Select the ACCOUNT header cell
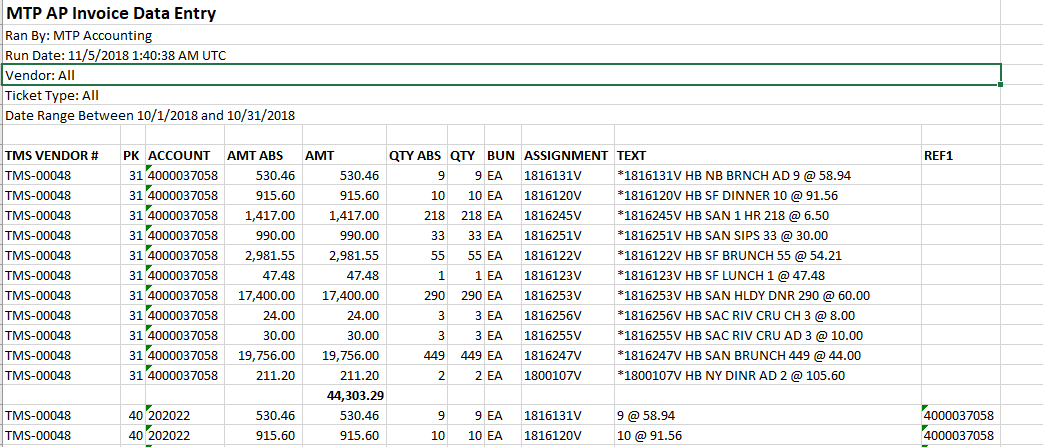This screenshot has height=447, width=1043. pyautogui.click(x=179, y=155)
